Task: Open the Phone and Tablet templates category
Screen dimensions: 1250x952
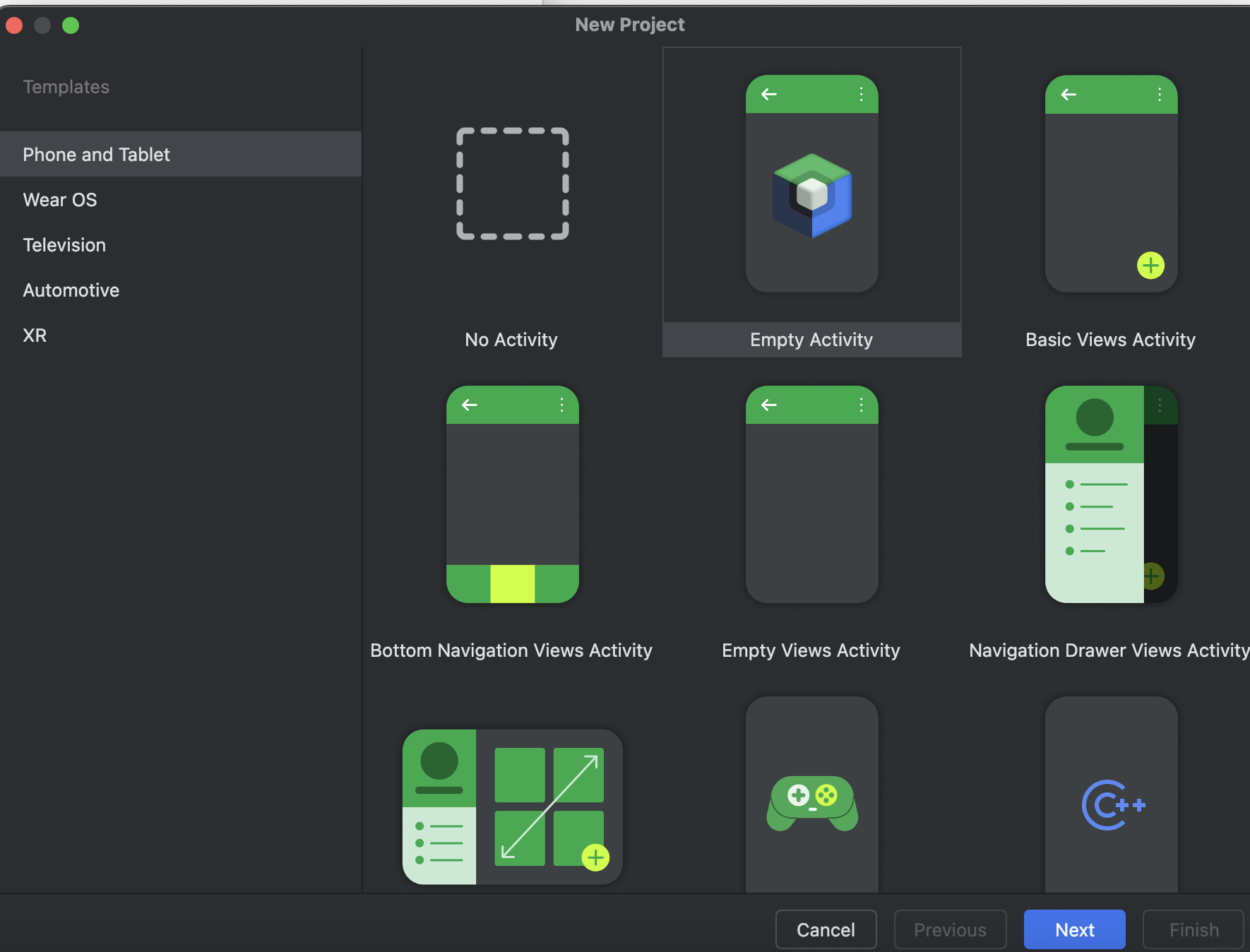Action: pyautogui.click(x=181, y=154)
